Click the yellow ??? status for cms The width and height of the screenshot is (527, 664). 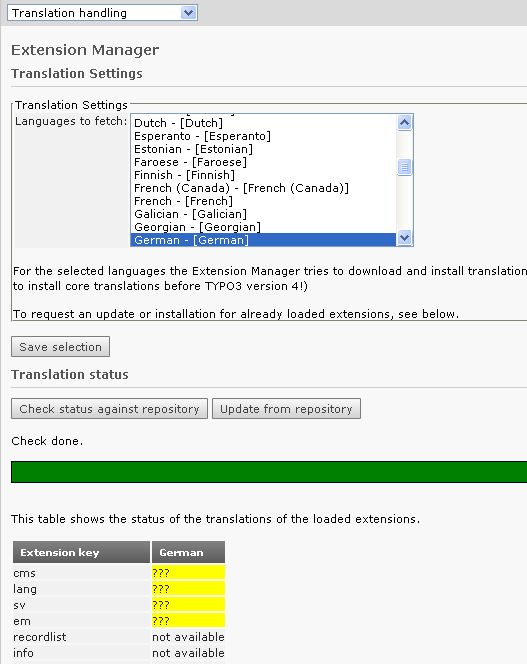[188, 573]
